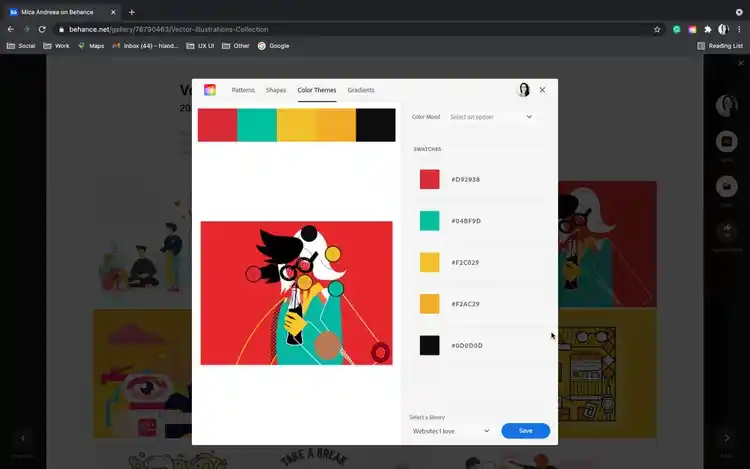
Task: Close the Behance project overlay
Action: (741, 63)
